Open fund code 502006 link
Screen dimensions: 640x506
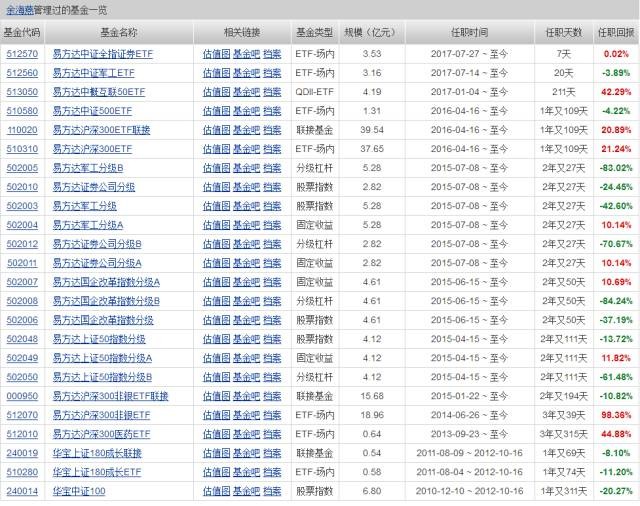(22, 320)
